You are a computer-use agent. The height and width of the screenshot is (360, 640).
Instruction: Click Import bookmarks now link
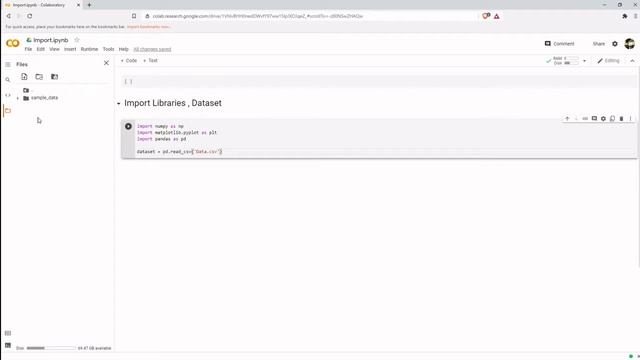[149, 27]
